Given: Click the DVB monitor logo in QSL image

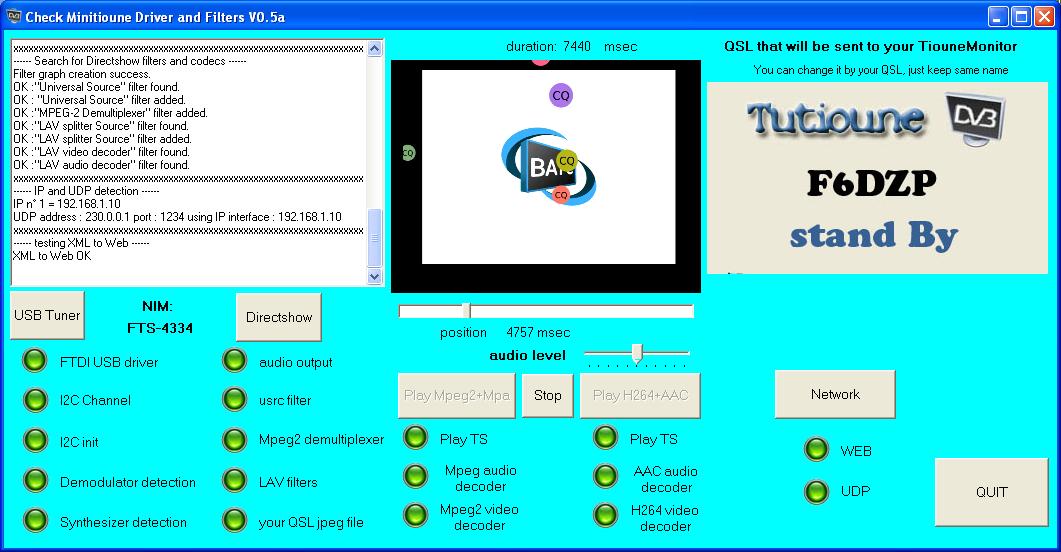Looking at the screenshot, I should point(974,120).
